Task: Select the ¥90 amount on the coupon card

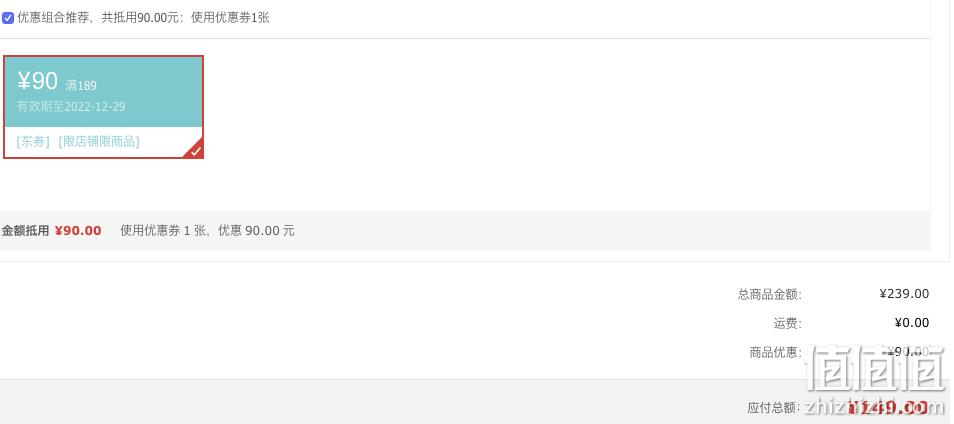Action: tap(38, 81)
